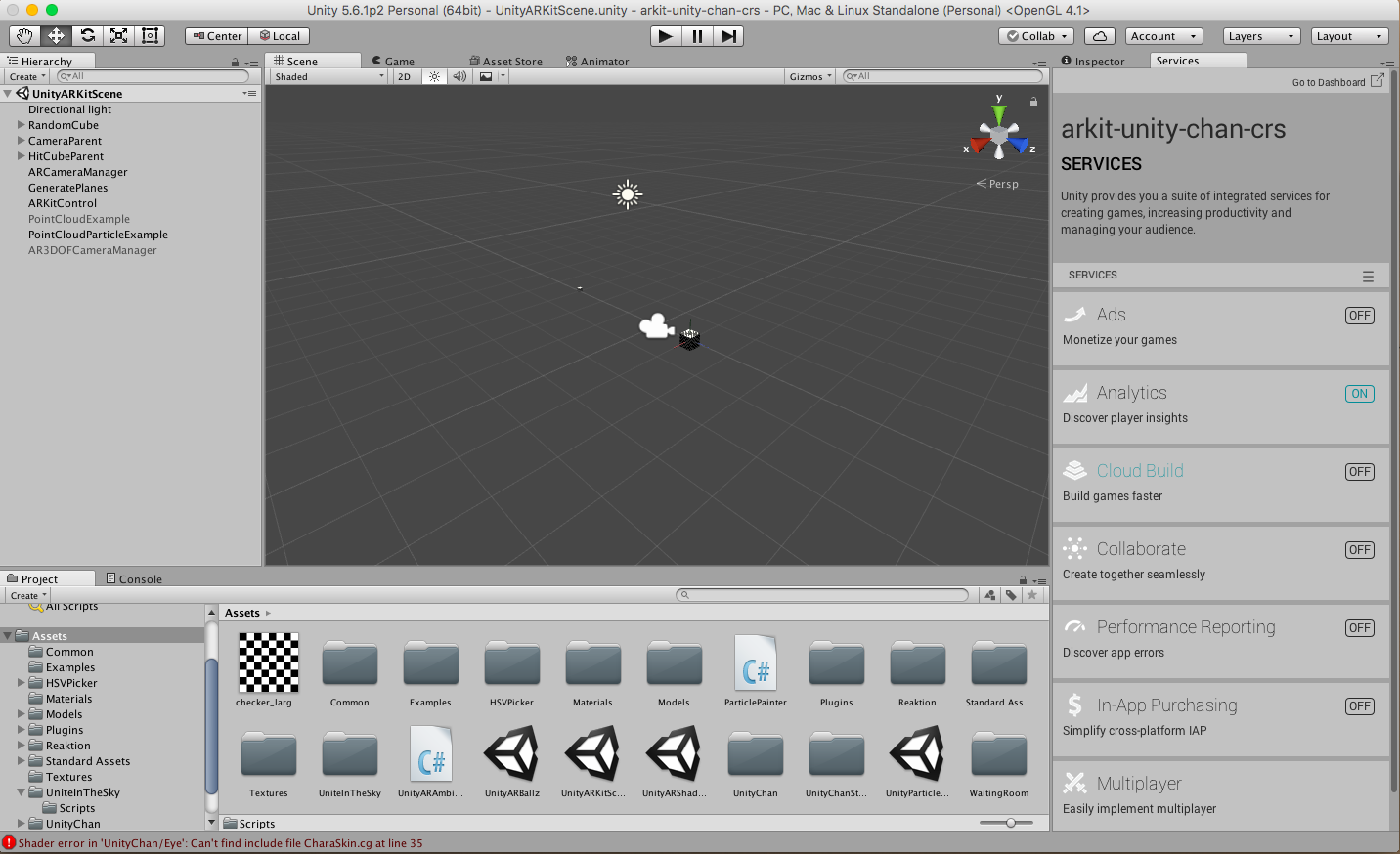Image resolution: width=1400 pixels, height=854 pixels.
Task: Select the Rotate tool
Action: pyautogui.click(x=87, y=36)
